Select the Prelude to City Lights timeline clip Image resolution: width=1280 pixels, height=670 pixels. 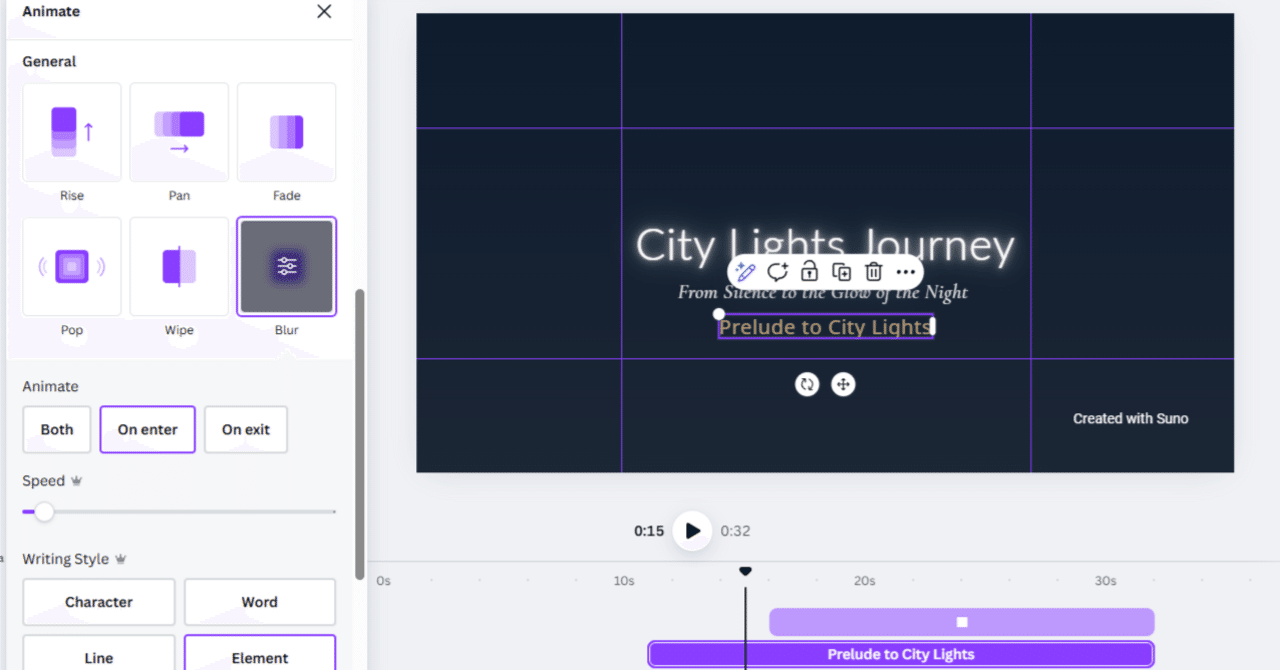click(x=901, y=655)
